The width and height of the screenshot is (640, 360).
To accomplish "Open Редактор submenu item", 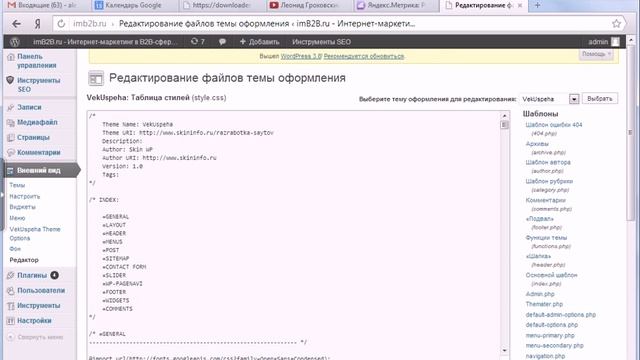I will point(24,260).
